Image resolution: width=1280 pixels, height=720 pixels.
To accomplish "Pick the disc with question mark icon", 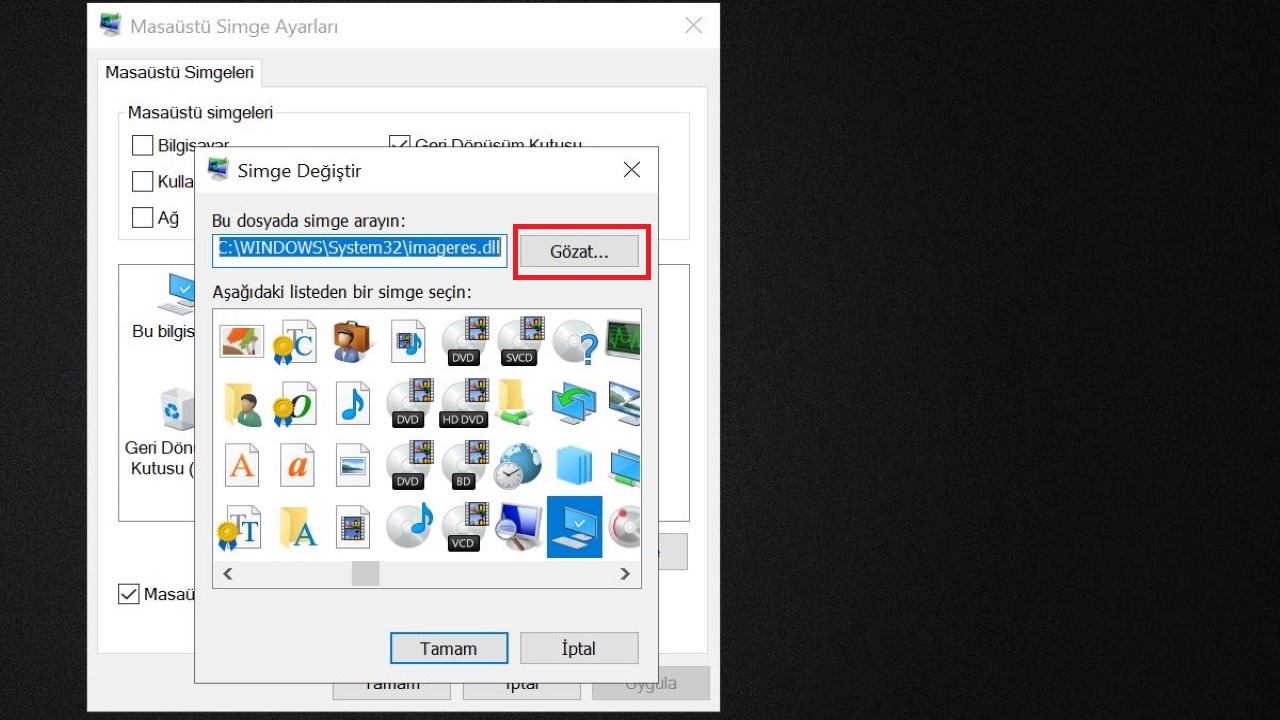I will tap(575, 341).
